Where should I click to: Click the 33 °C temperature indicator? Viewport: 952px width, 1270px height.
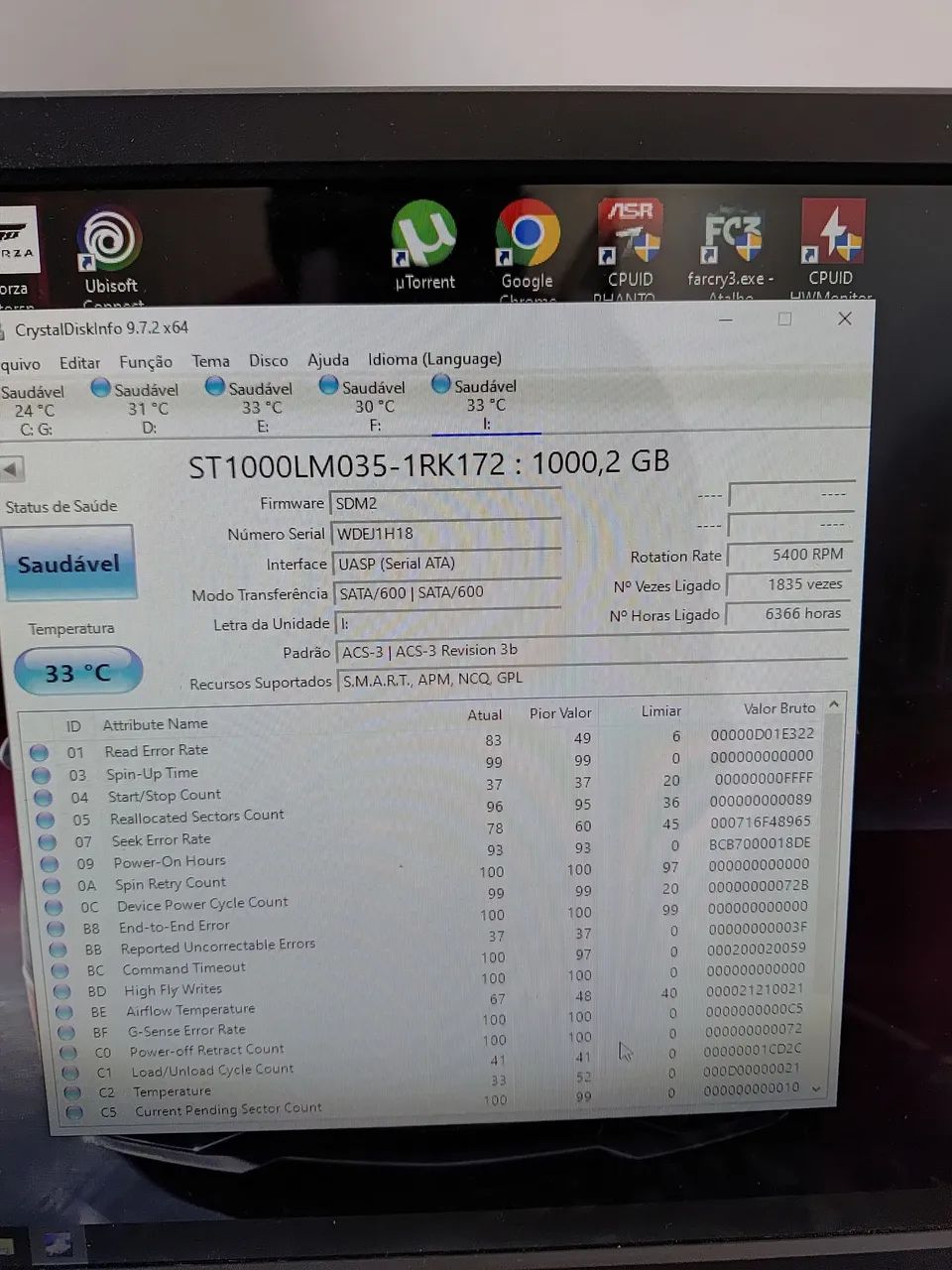(x=77, y=671)
